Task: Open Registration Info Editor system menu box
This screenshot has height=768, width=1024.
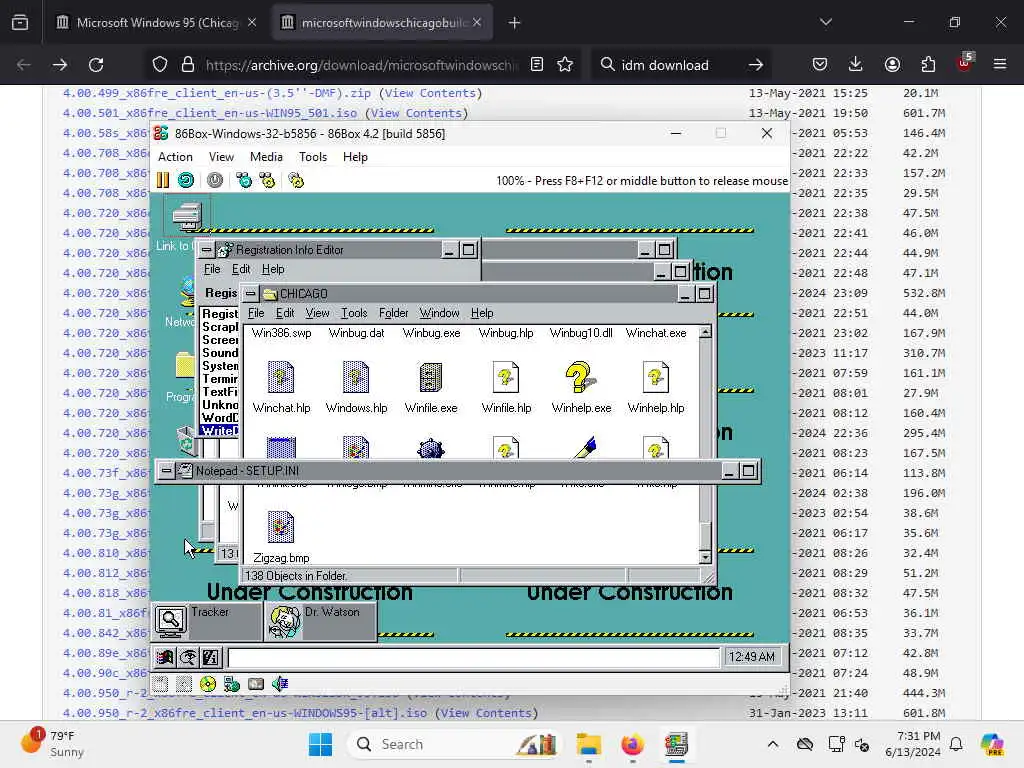Action: click(x=206, y=249)
